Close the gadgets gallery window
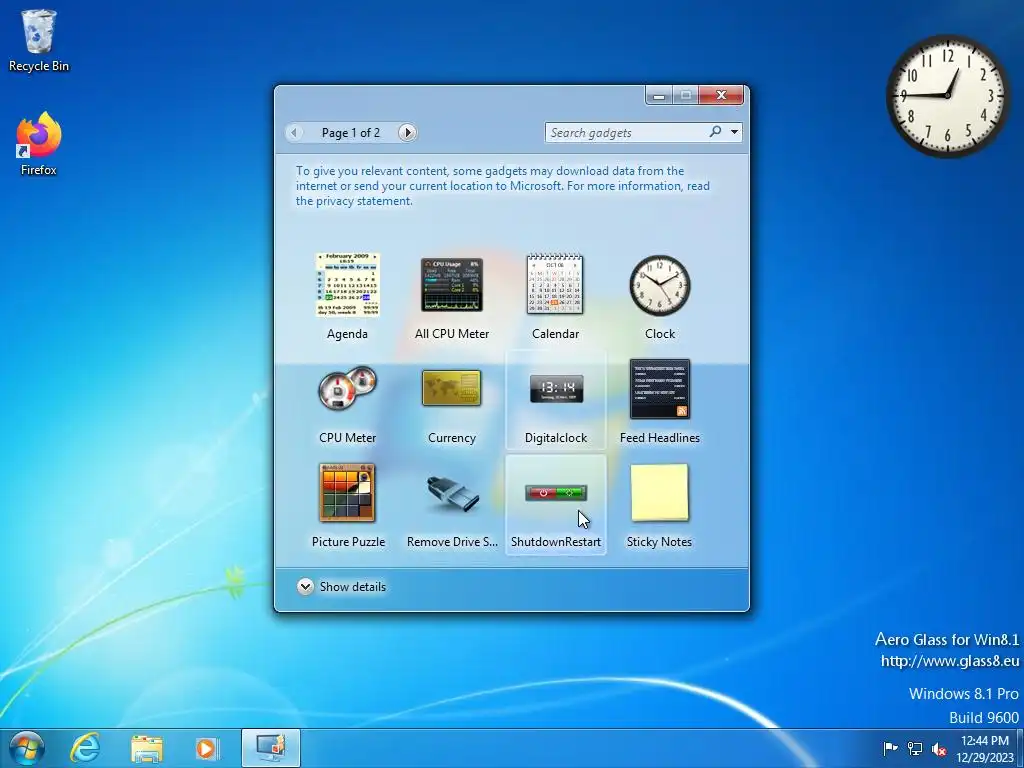 pos(721,95)
